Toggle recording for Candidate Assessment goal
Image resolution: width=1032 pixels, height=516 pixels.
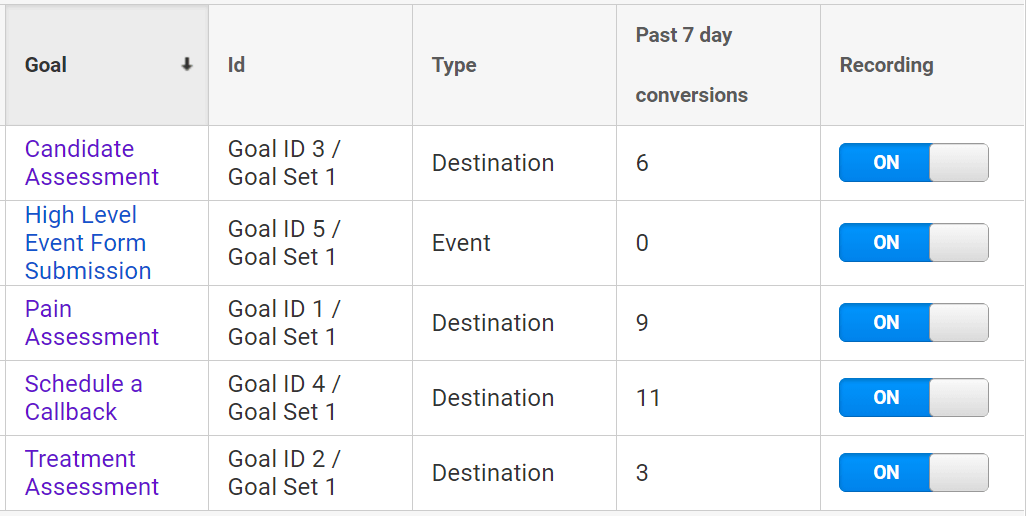point(913,163)
